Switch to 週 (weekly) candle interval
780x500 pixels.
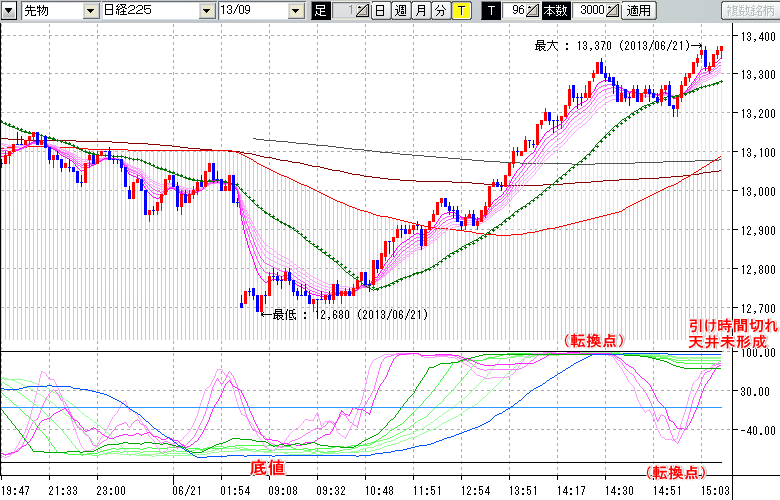coord(400,11)
